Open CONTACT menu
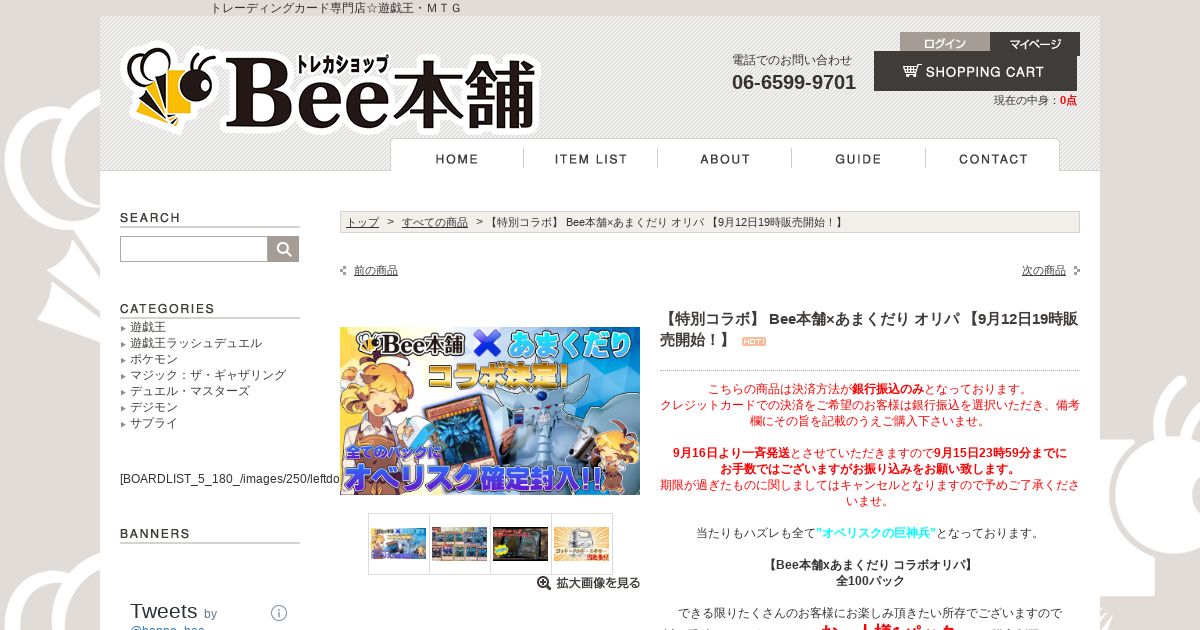The image size is (1200, 630). [x=993, y=158]
